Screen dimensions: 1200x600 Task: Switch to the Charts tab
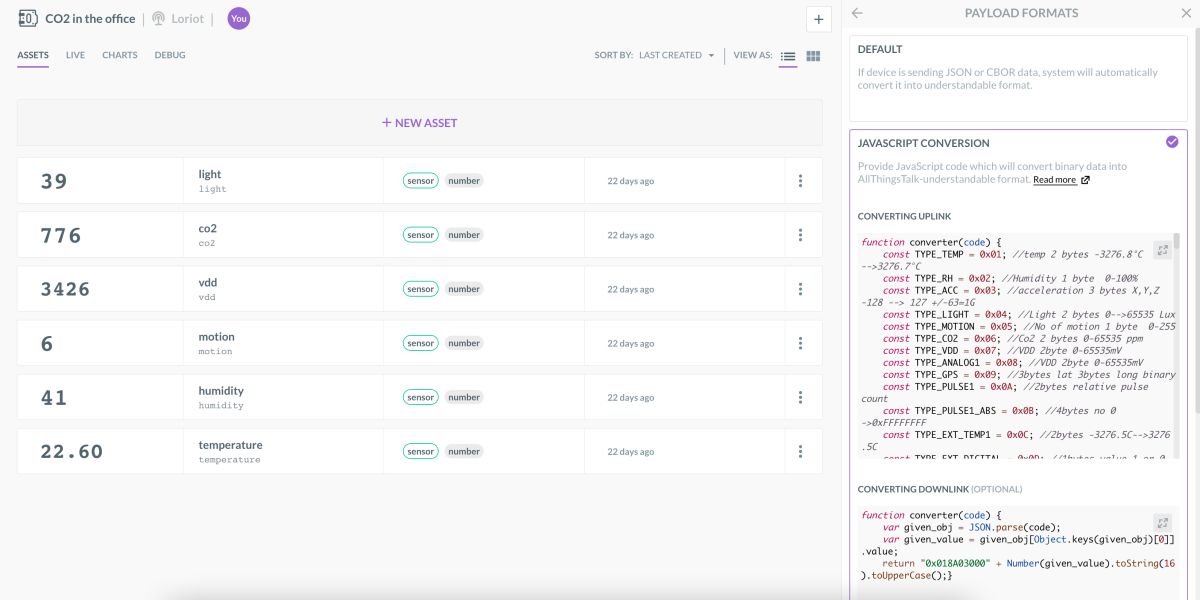click(x=120, y=55)
